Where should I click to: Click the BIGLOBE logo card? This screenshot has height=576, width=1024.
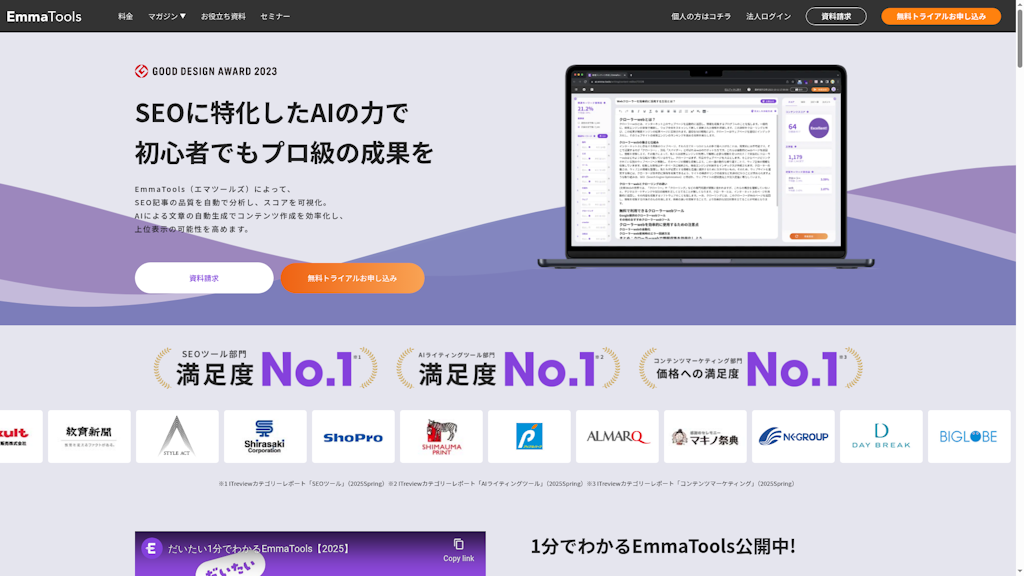click(969, 436)
